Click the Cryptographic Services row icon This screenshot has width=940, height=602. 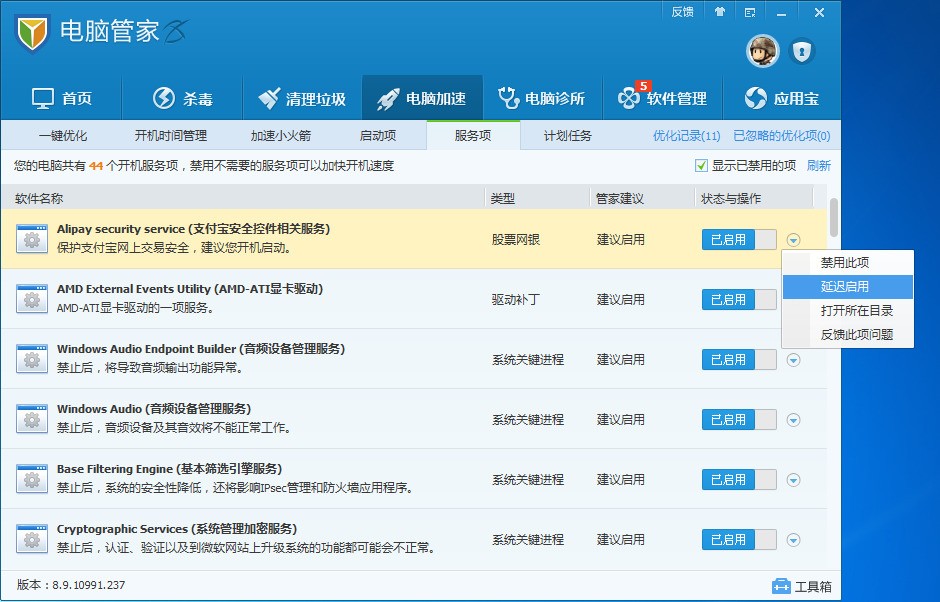(x=32, y=538)
